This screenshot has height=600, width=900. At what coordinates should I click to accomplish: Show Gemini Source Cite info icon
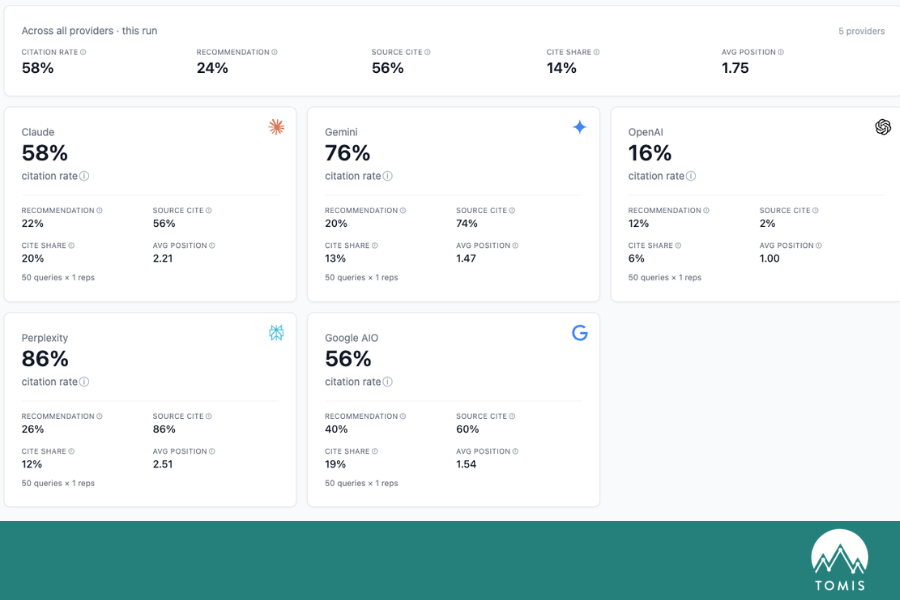click(x=512, y=211)
